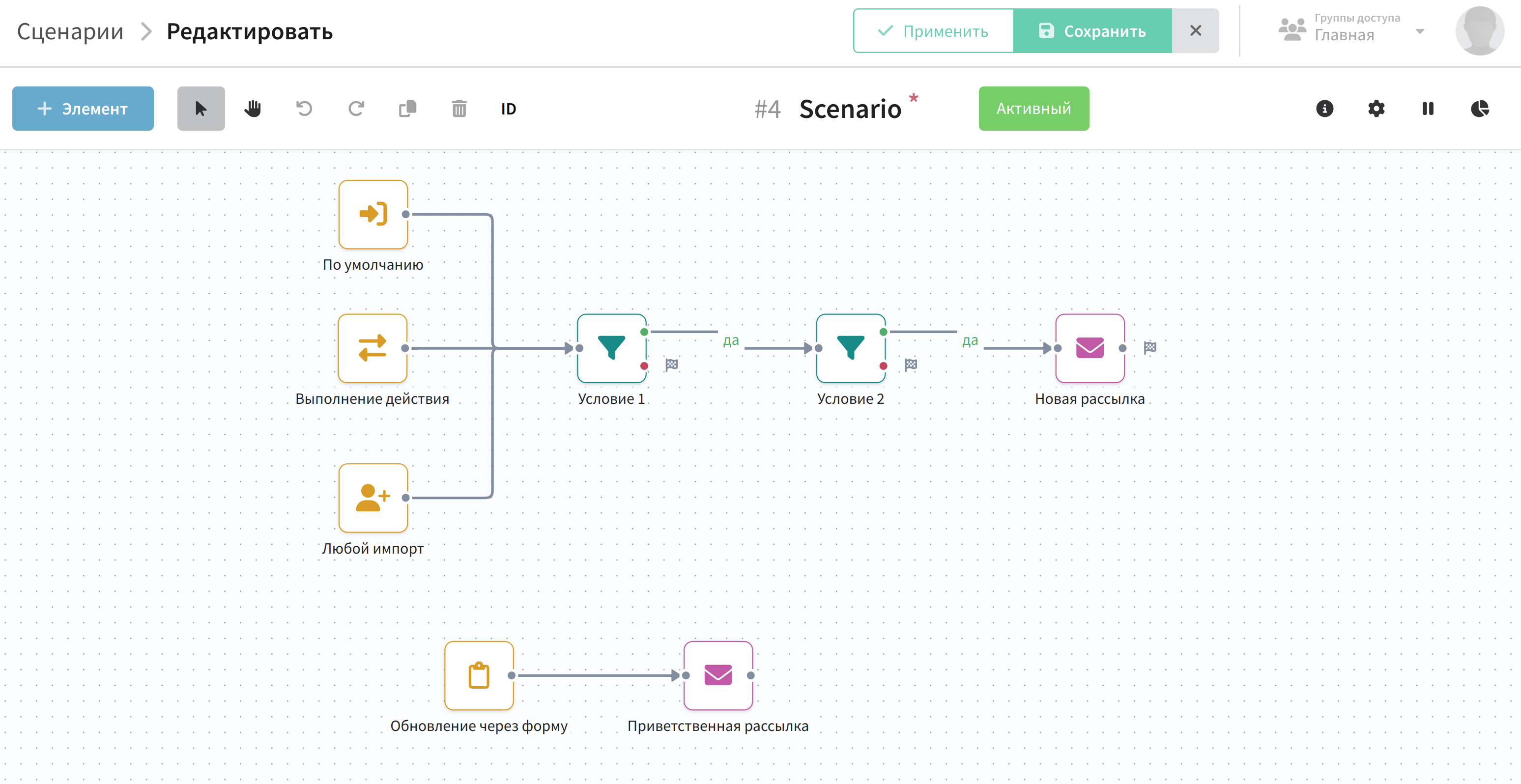Open the pie chart statistics
The width and height of the screenshot is (1521, 784).
click(x=1480, y=109)
